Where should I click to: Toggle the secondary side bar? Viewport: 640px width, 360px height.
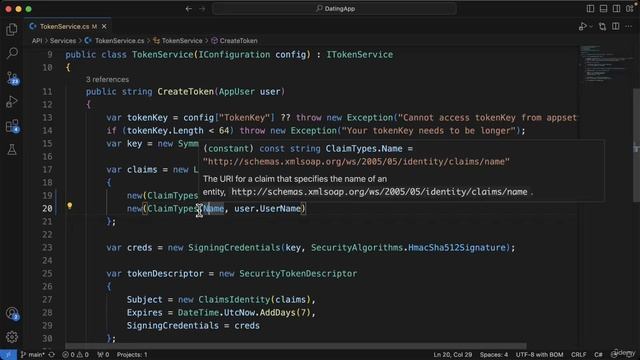pyautogui.click(x=616, y=9)
